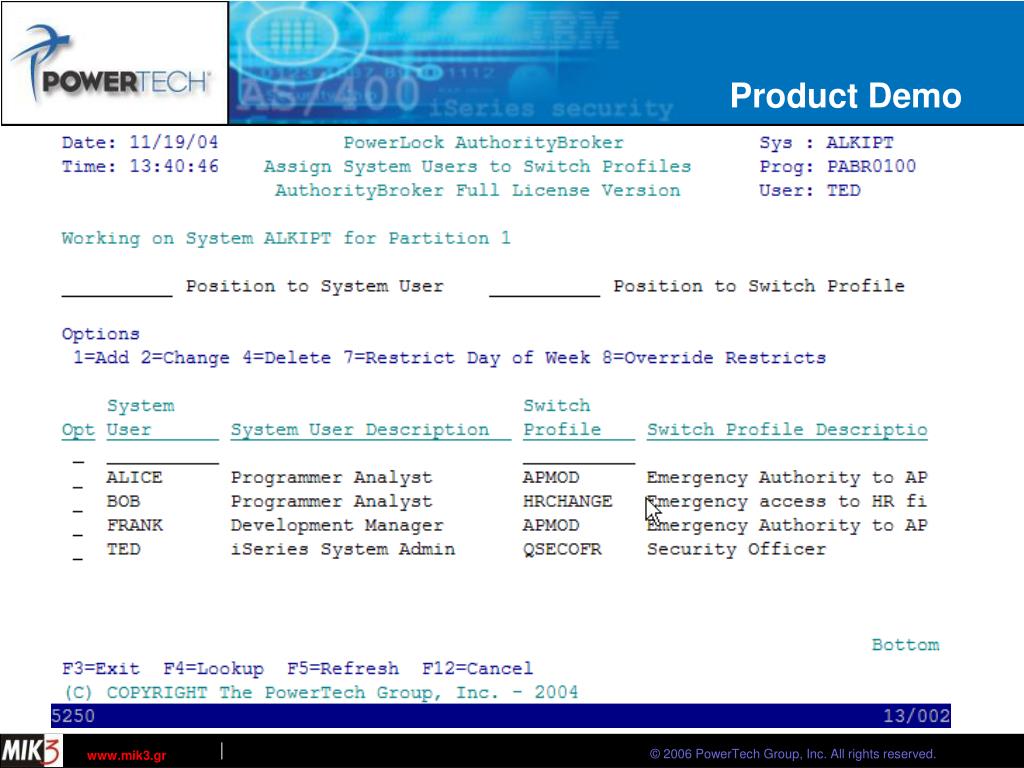Click Development Manager description

(337, 525)
